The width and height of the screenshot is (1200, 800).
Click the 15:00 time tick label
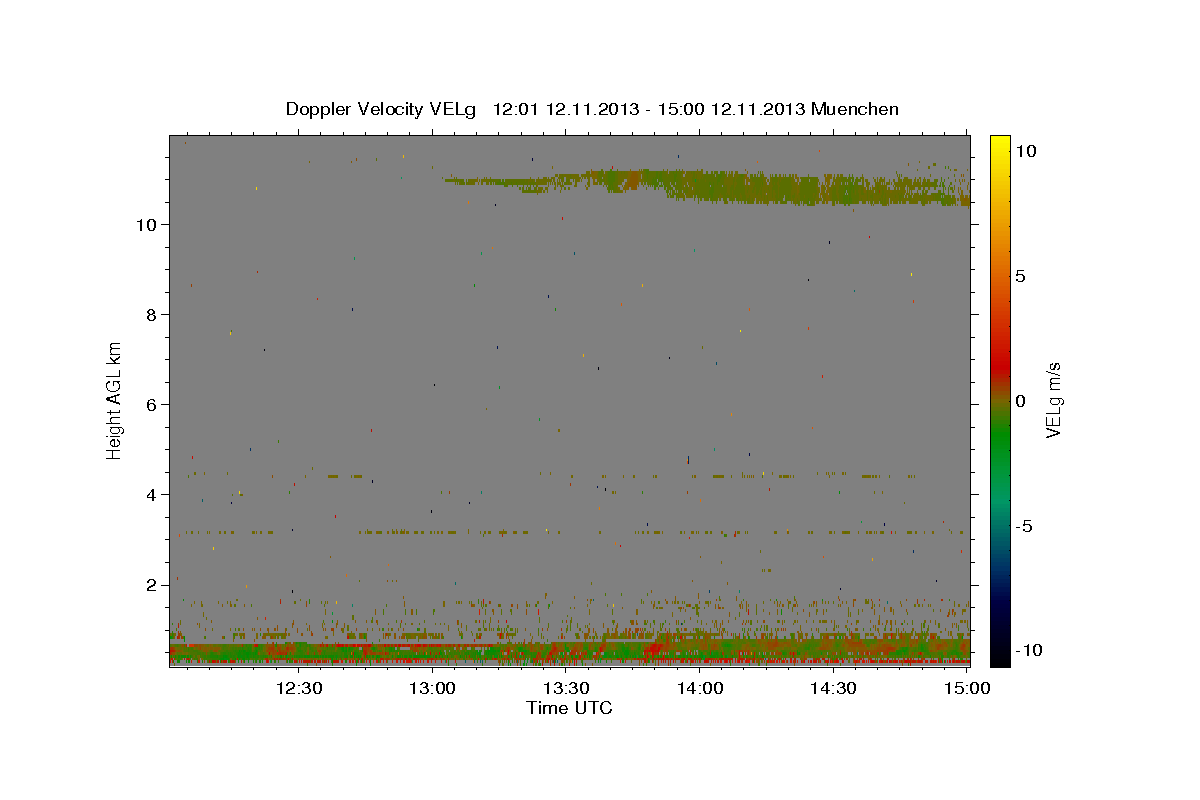(966, 688)
